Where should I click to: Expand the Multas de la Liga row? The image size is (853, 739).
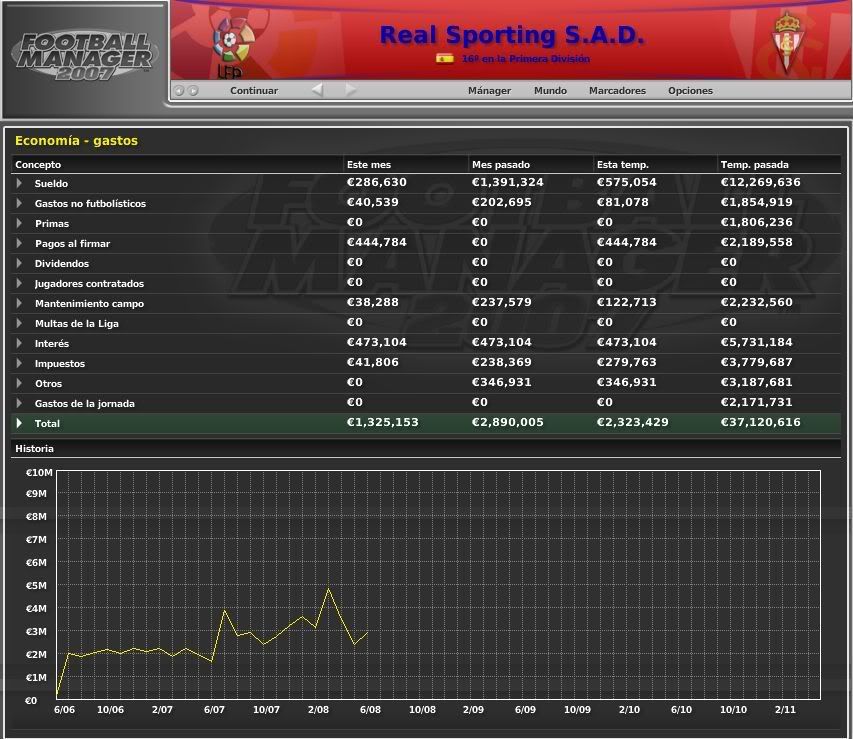pyautogui.click(x=20, y=323)
